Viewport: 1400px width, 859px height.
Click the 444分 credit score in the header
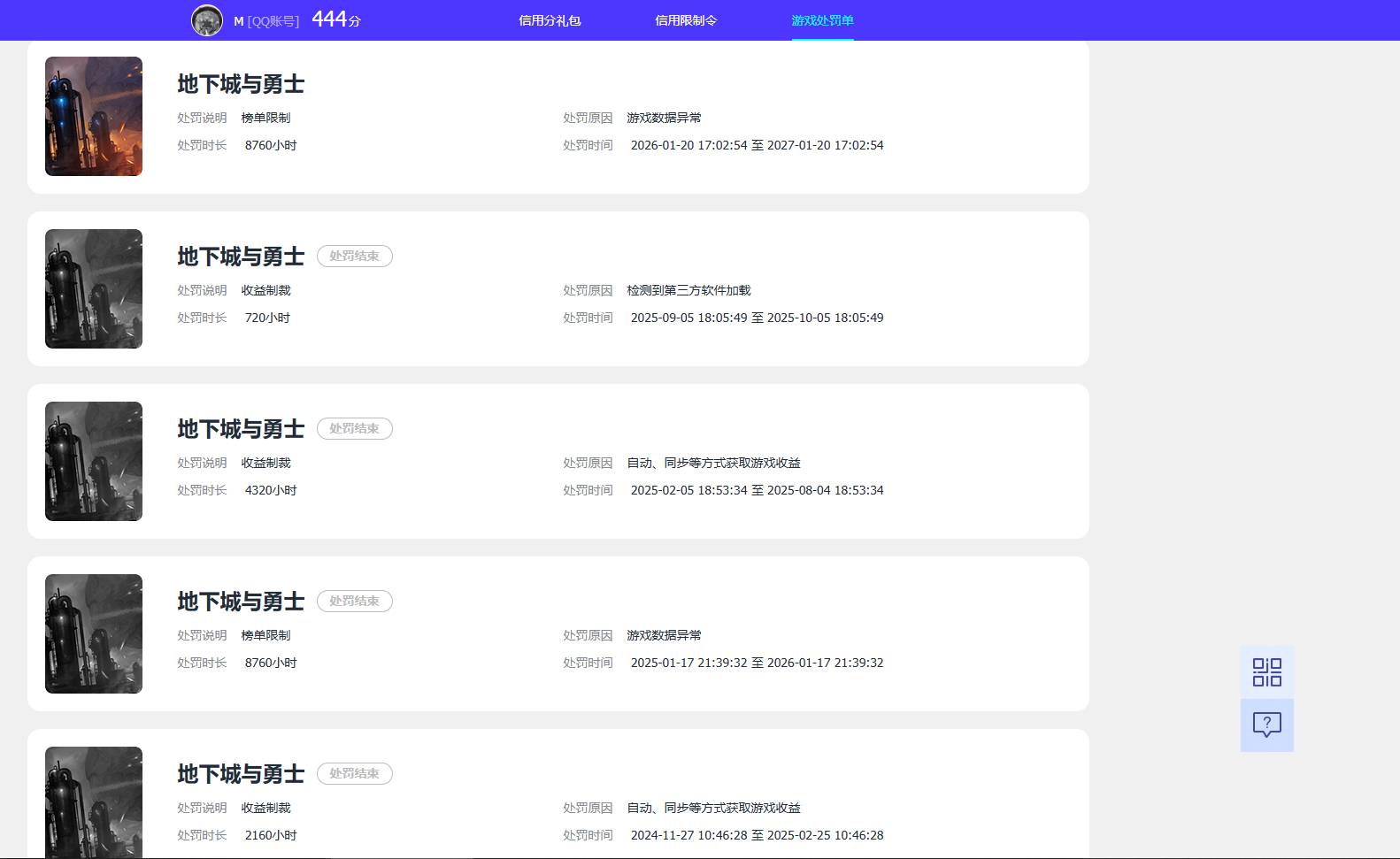pos(336,19)
